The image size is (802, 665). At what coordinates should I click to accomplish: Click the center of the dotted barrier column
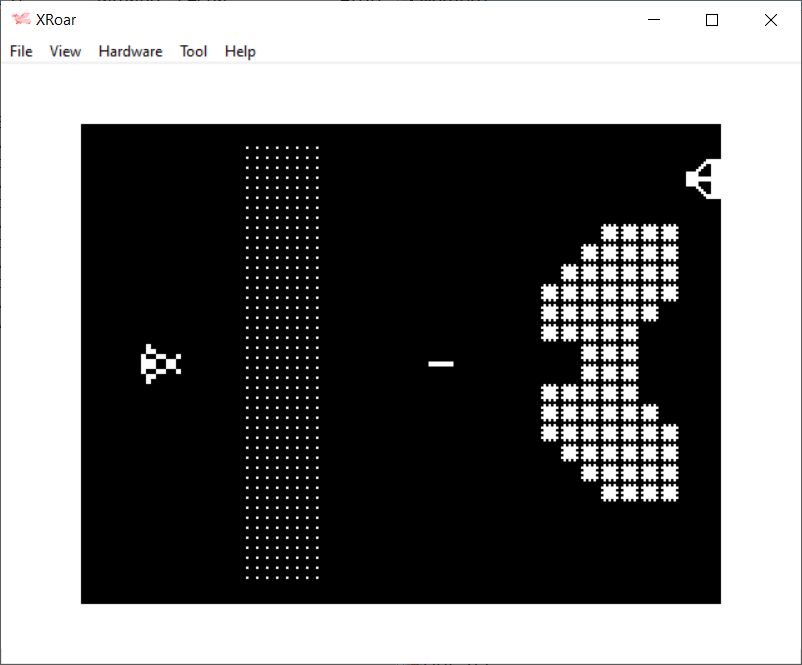pos(282,363)
